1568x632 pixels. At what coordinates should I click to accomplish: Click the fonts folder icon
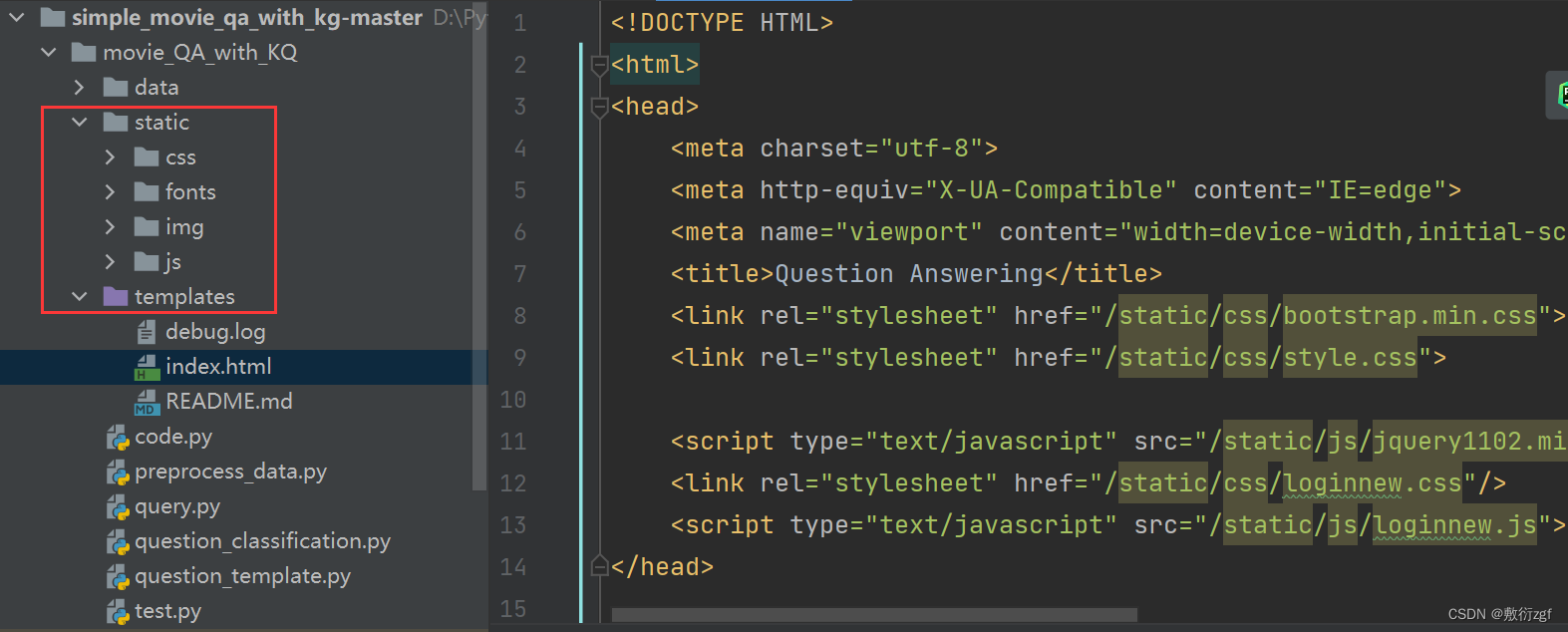point(147,191)
